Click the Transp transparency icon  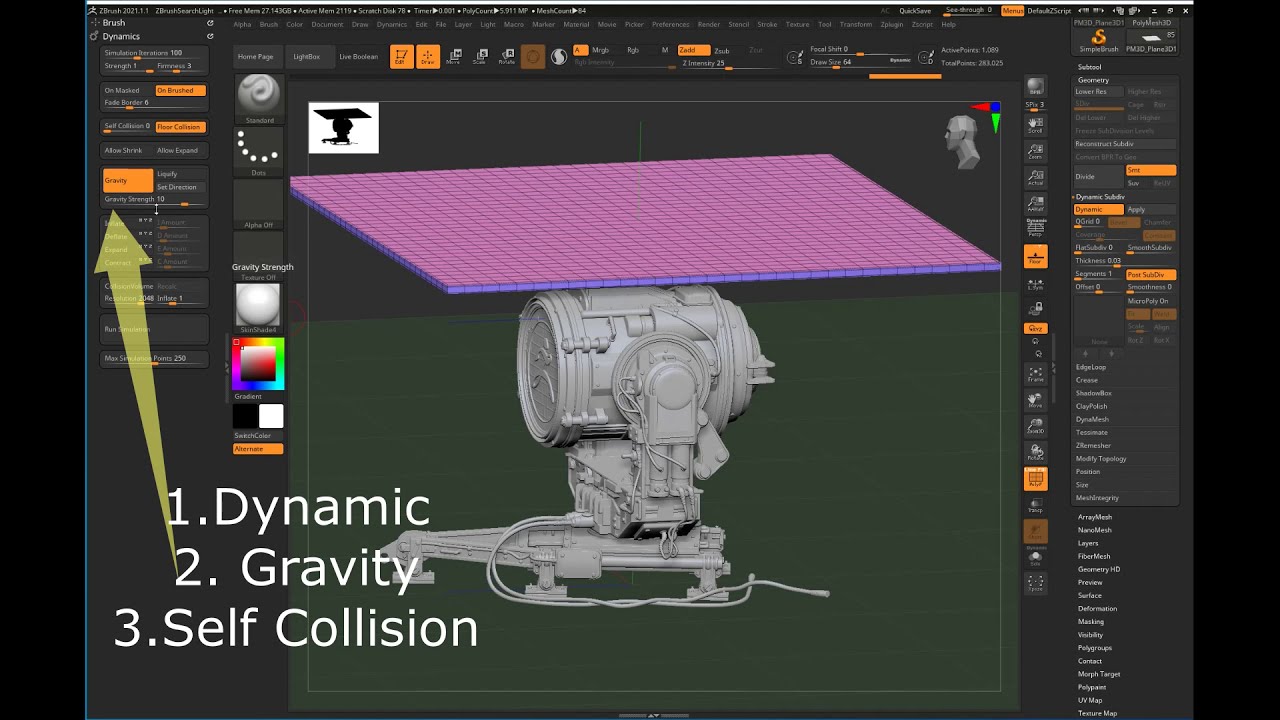[x=1035, y=505]
